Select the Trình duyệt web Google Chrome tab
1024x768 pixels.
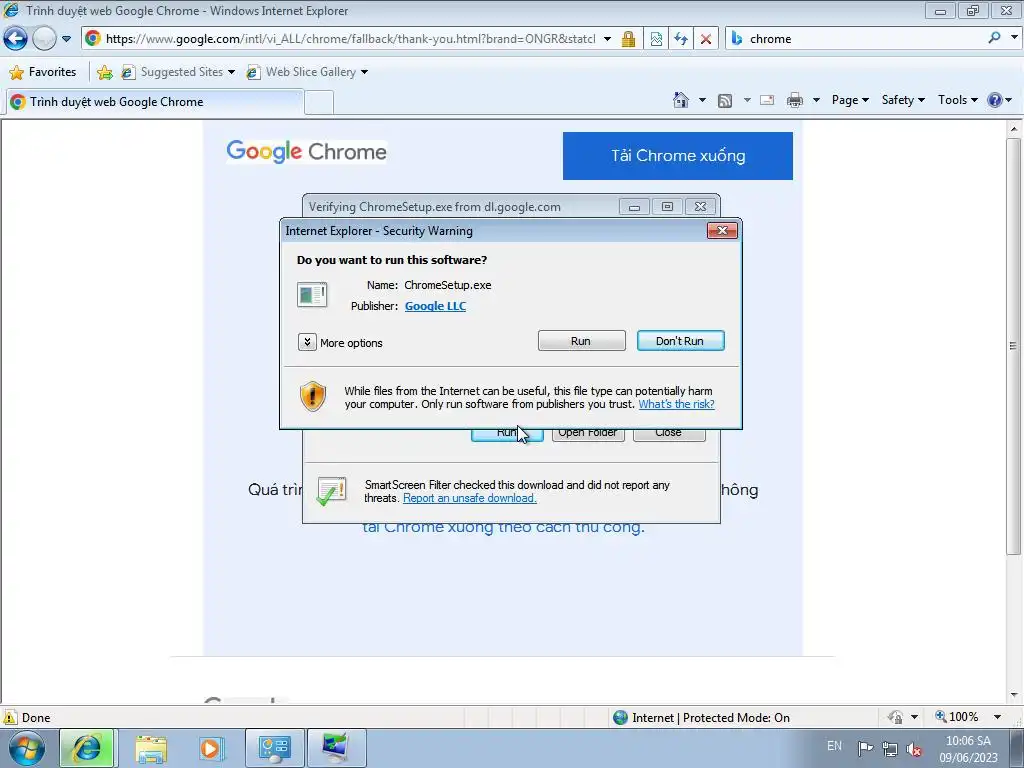point(155,102)
